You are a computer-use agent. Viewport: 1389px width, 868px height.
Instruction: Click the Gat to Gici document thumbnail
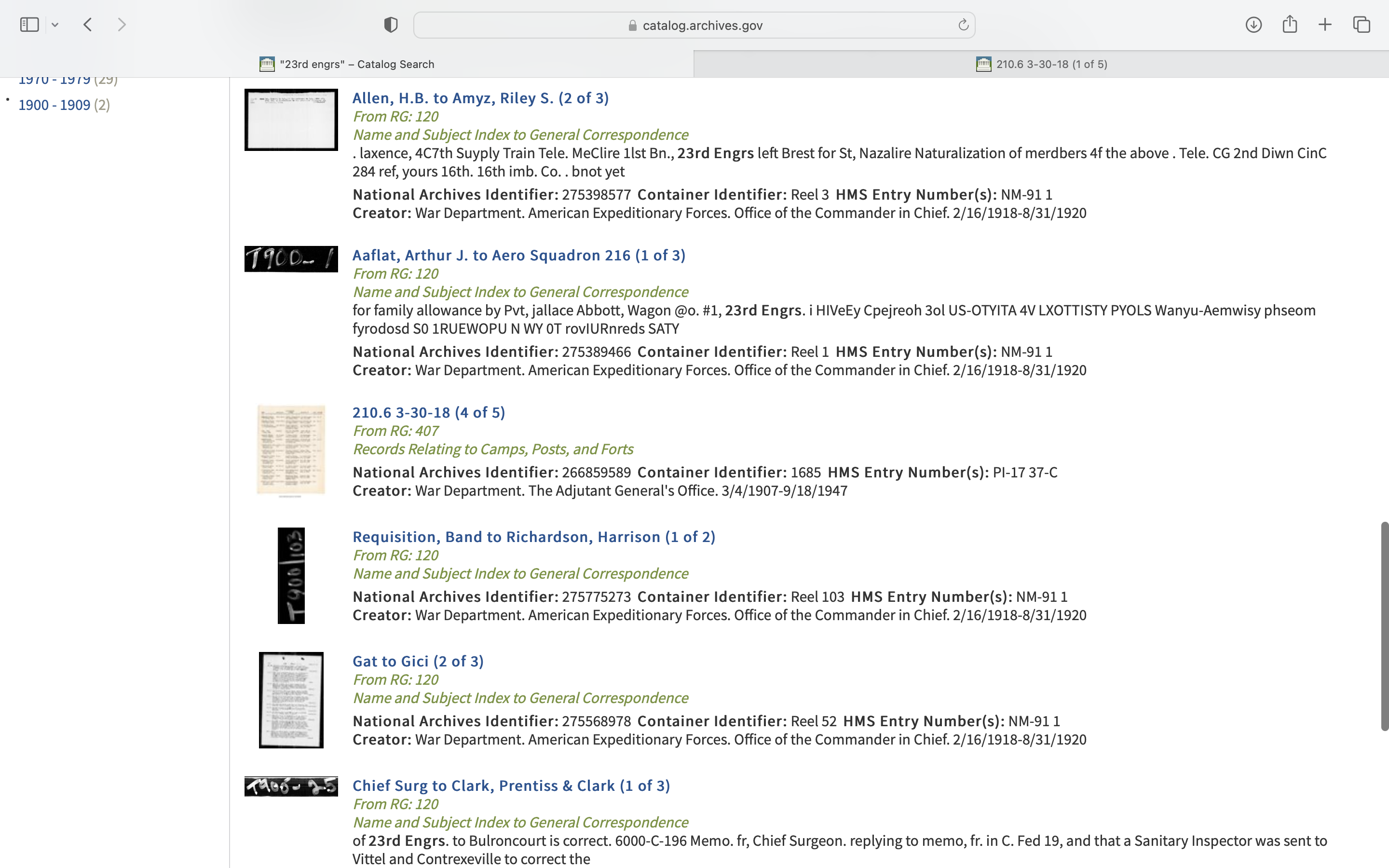[x=291, y=700]
